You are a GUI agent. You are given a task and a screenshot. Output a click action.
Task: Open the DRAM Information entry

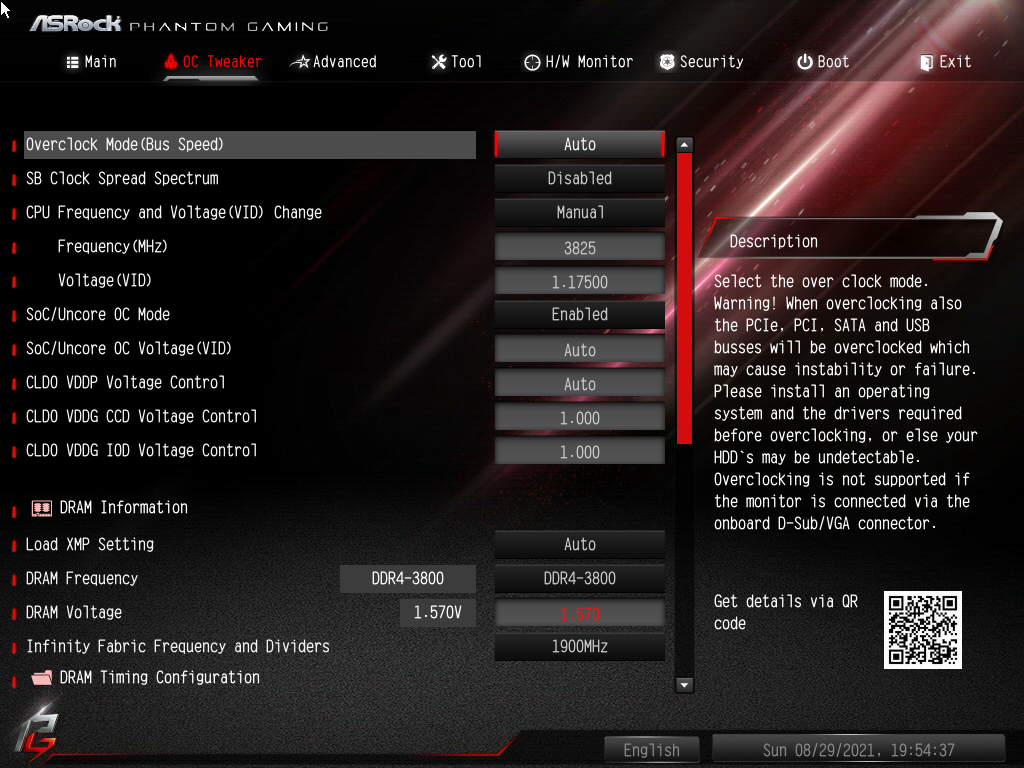tap(110, 507)
